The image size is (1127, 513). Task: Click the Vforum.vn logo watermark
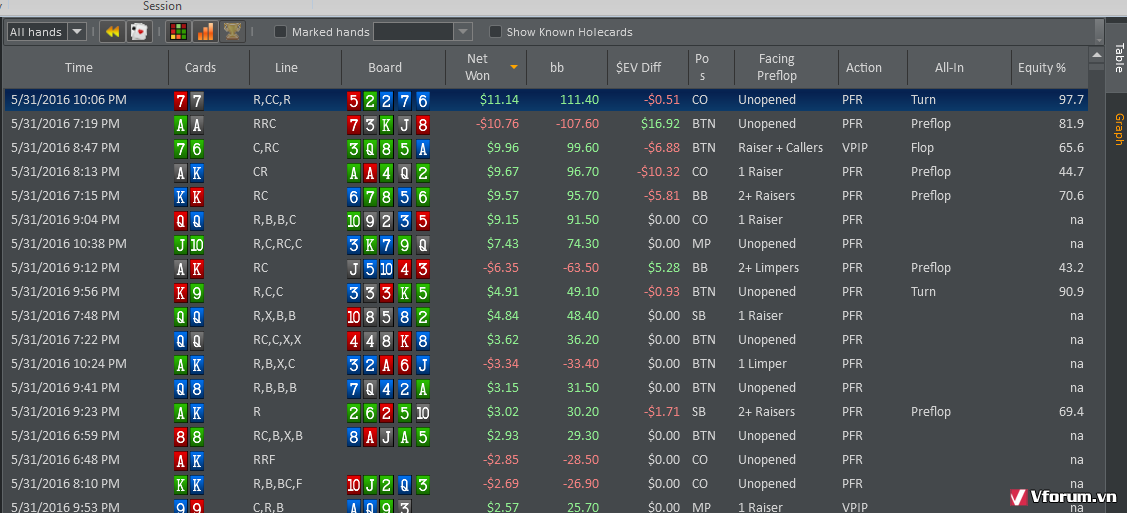coord(1065,496)
